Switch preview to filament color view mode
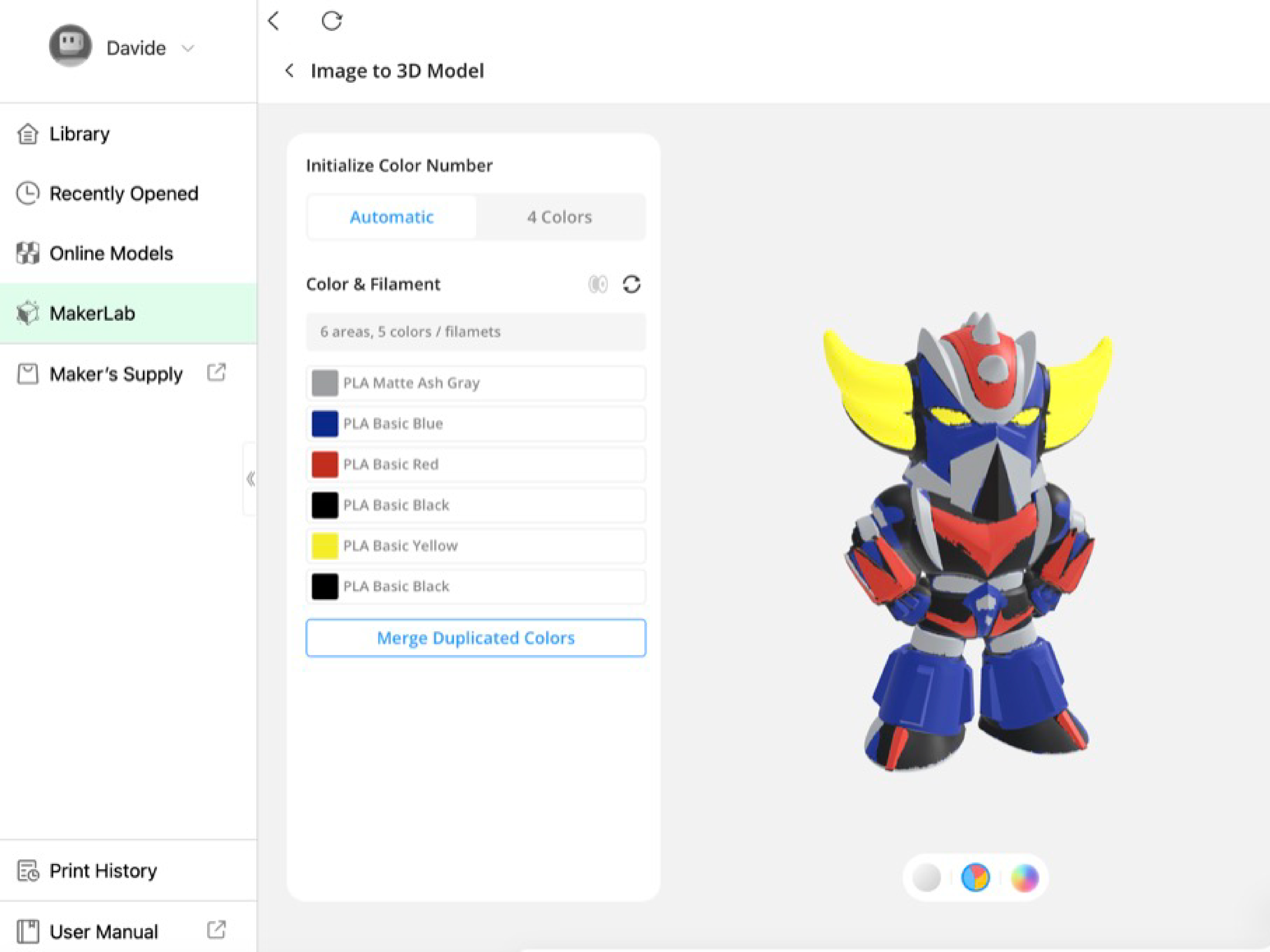 975,877
